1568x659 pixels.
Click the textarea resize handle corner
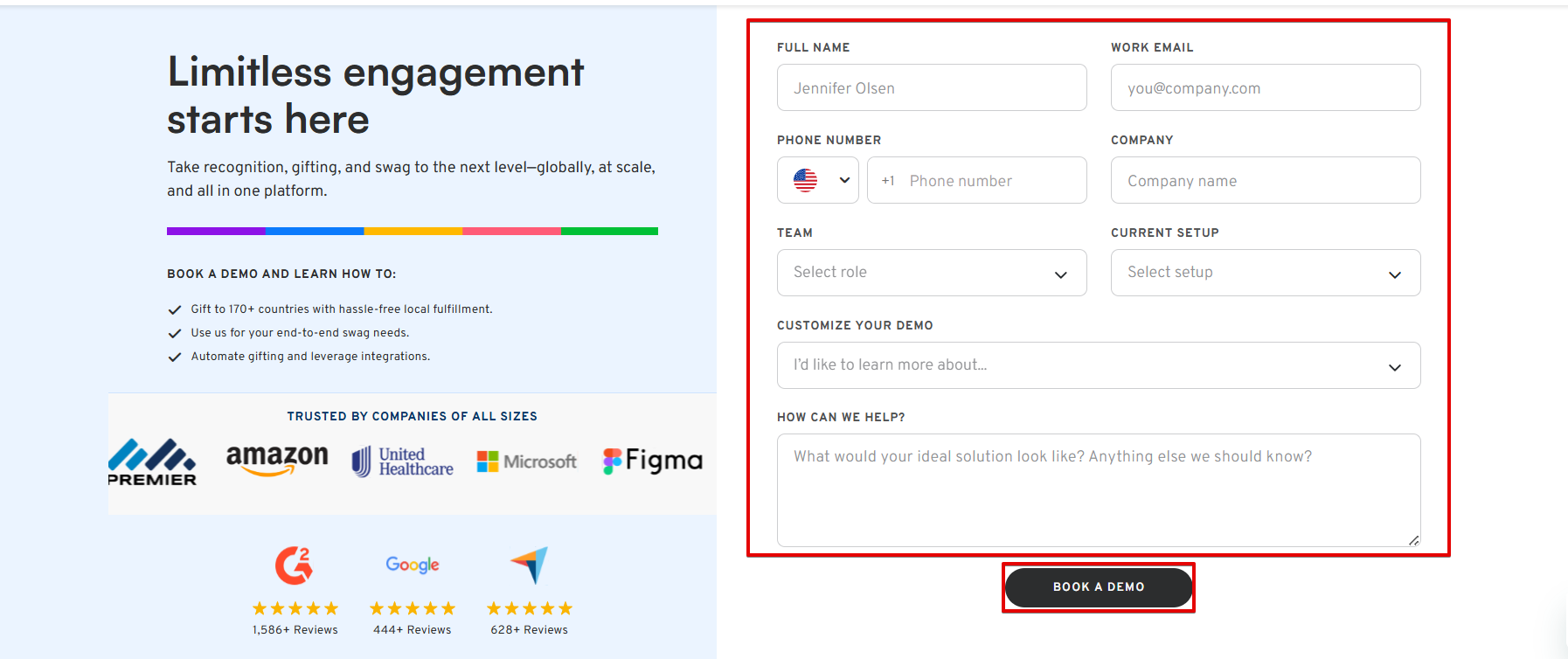click(1414, 540)
